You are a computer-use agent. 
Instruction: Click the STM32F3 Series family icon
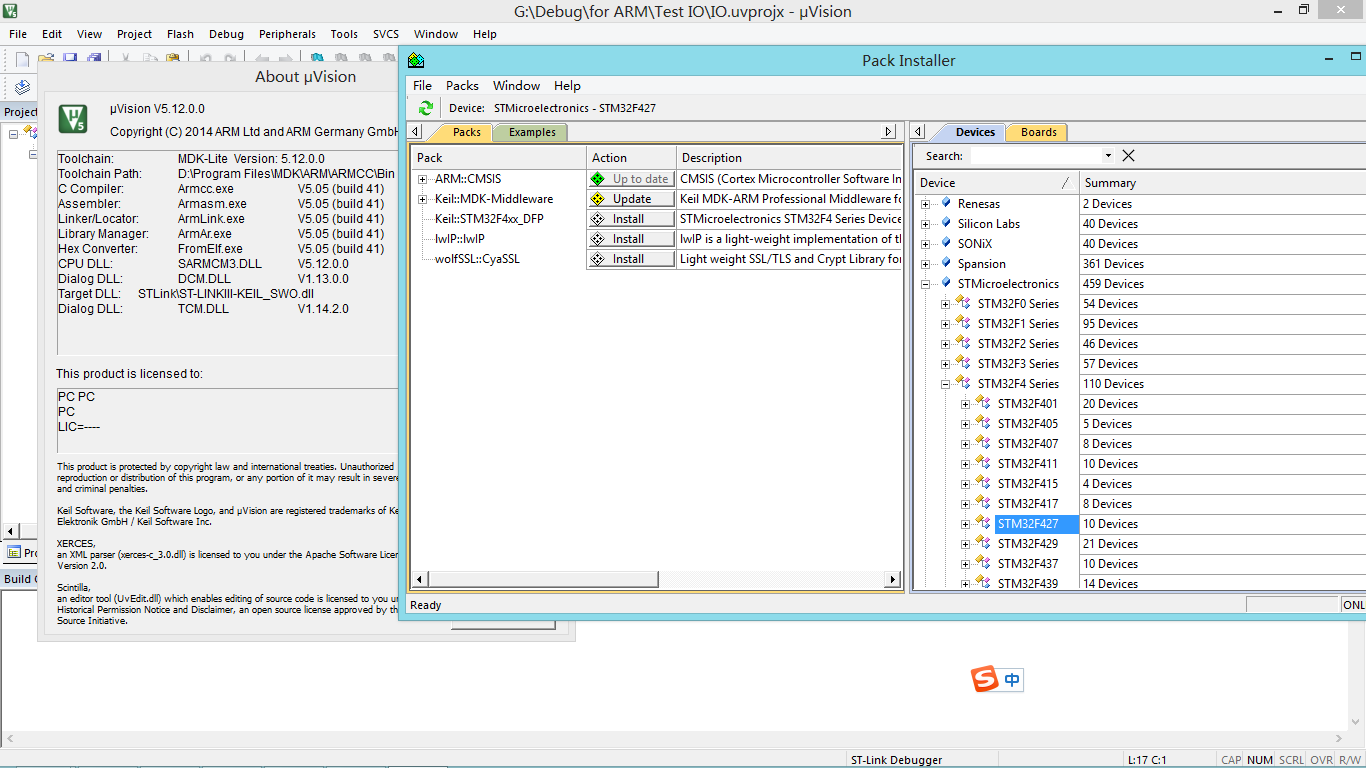pos(963,364)
